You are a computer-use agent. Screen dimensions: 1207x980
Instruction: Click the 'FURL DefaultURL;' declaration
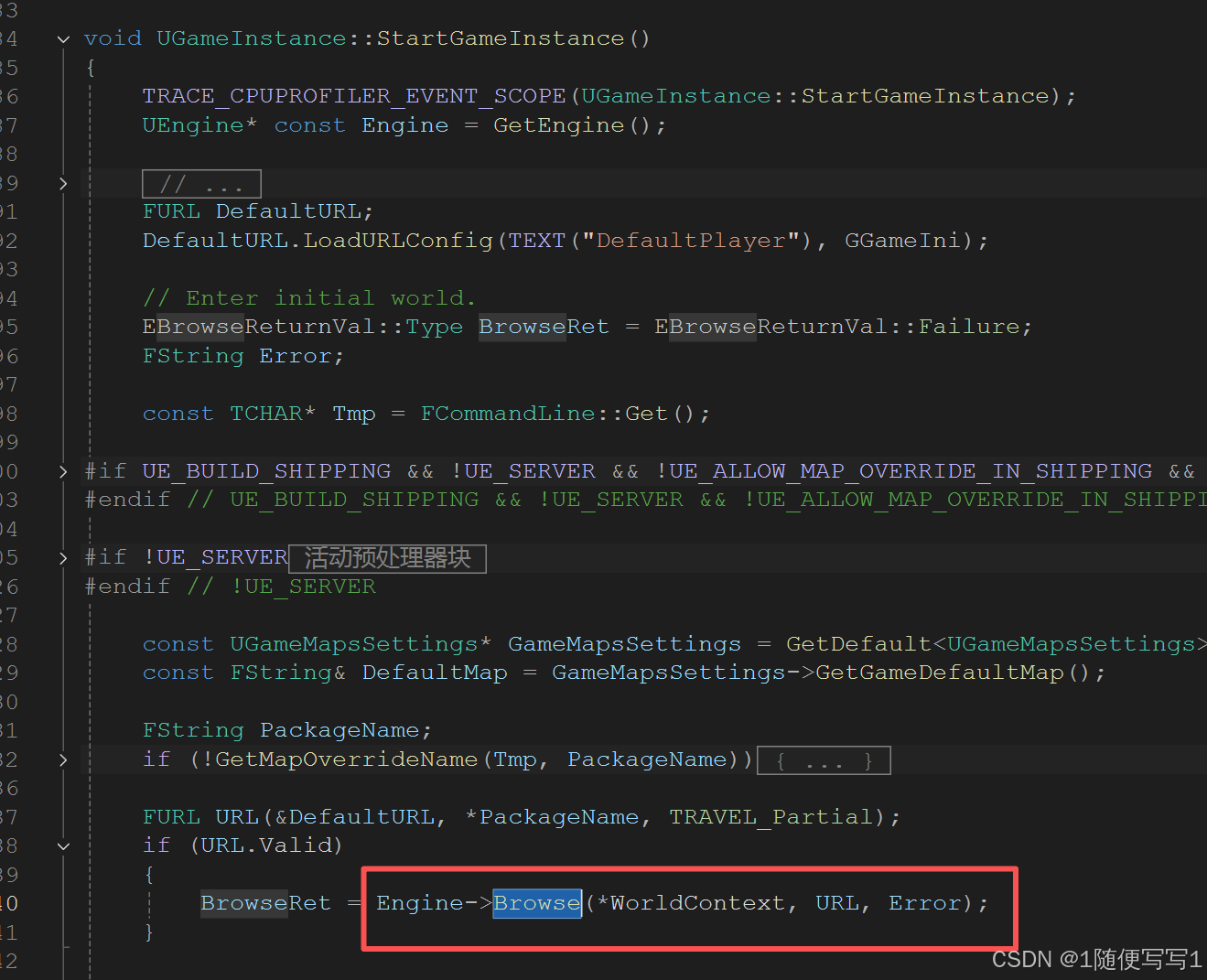[258, 211]
